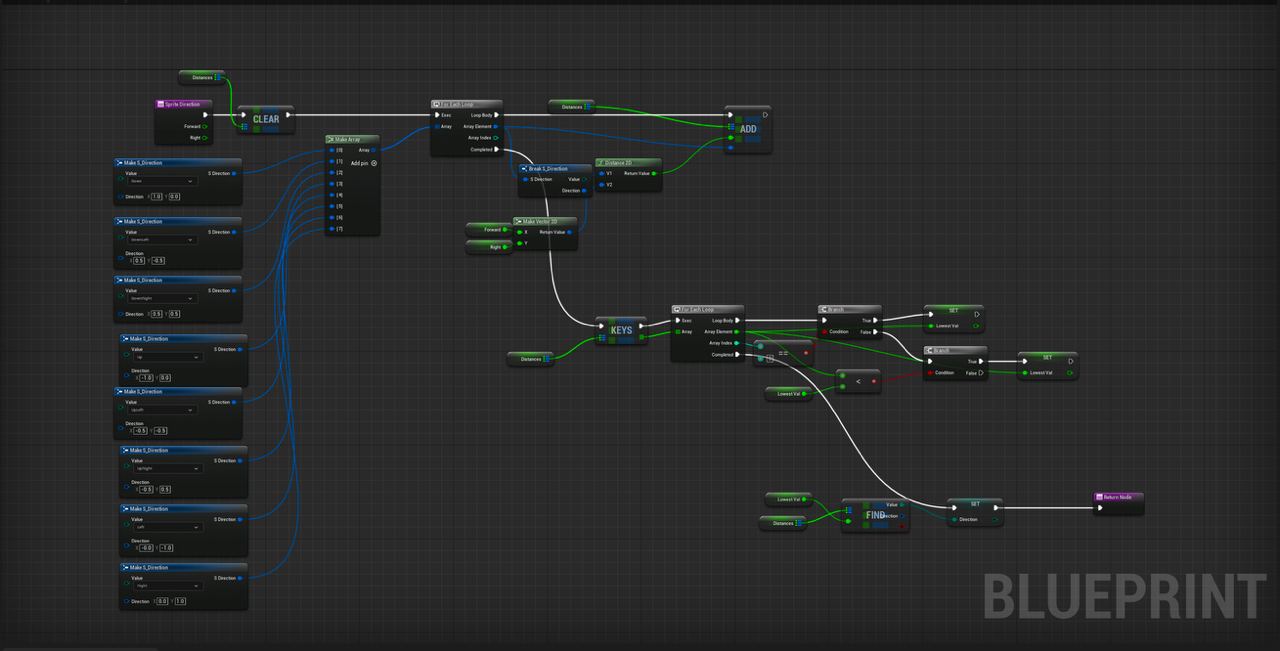Select the CLEAR array node
Screen dimensions: 1280x651
(264, 119)
